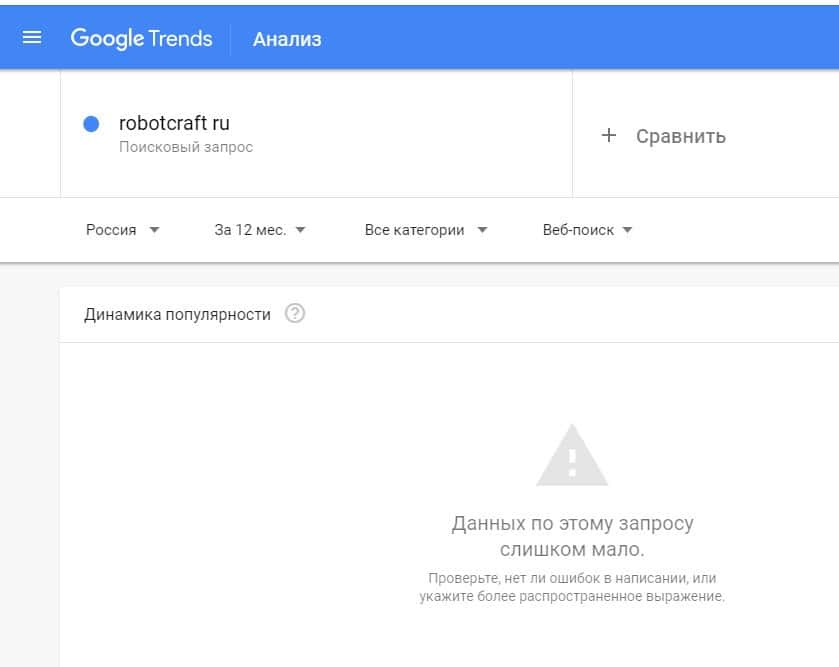Click the Веб-поиск label text
839x667 pixels.
pyautogui.click(x=578, y=230)
